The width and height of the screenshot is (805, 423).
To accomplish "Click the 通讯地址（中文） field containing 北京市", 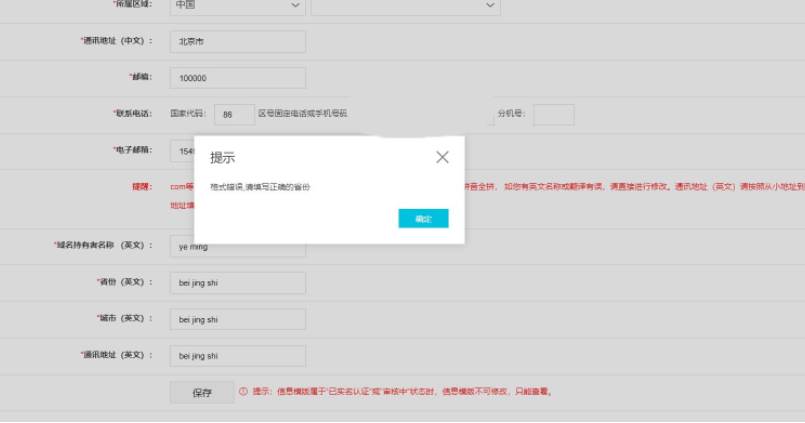I will (237, 42).
